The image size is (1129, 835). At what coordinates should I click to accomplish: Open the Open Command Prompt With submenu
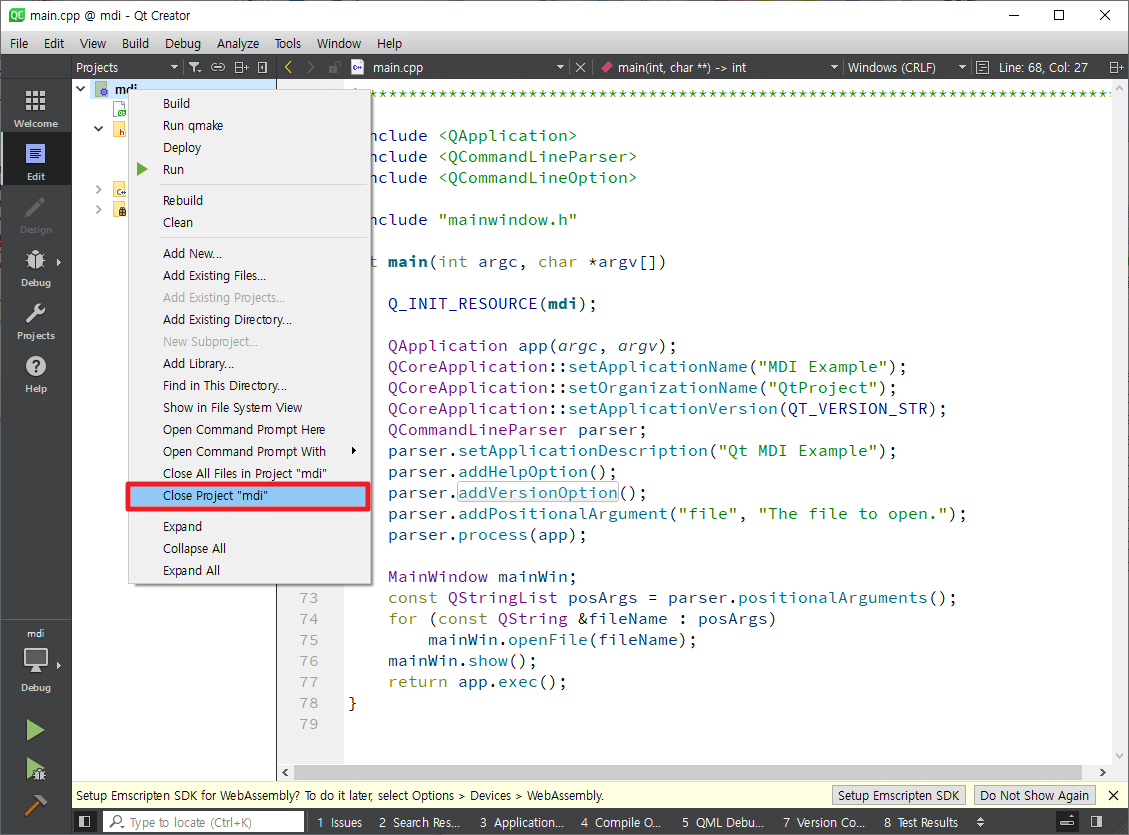click(x=249, y=451)
